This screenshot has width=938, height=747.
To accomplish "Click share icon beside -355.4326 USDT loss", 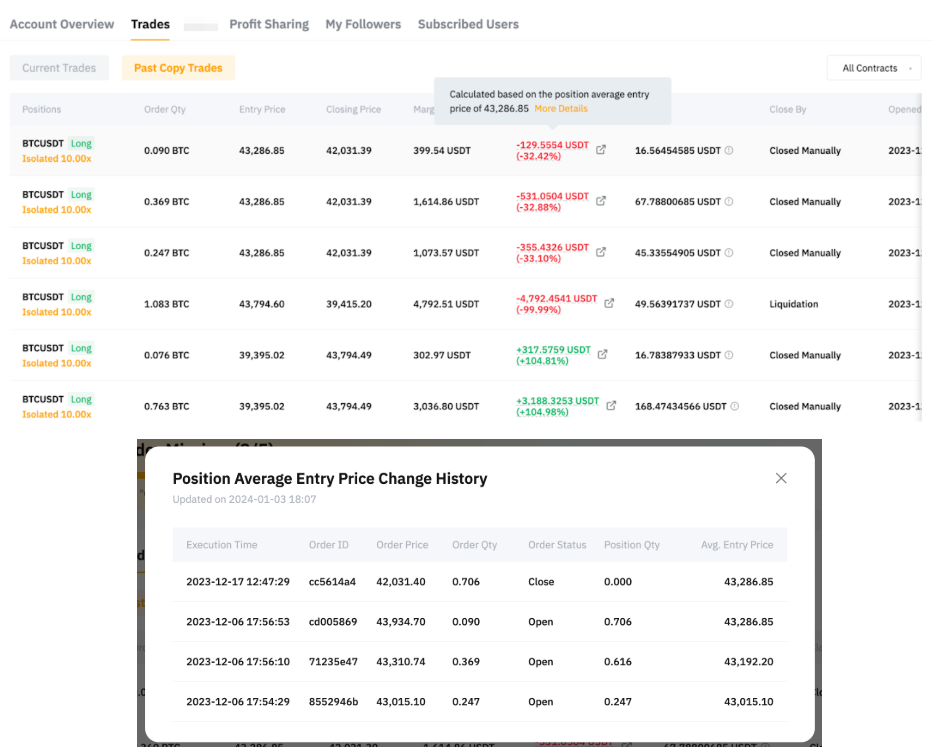I will (x=601, y=252).
